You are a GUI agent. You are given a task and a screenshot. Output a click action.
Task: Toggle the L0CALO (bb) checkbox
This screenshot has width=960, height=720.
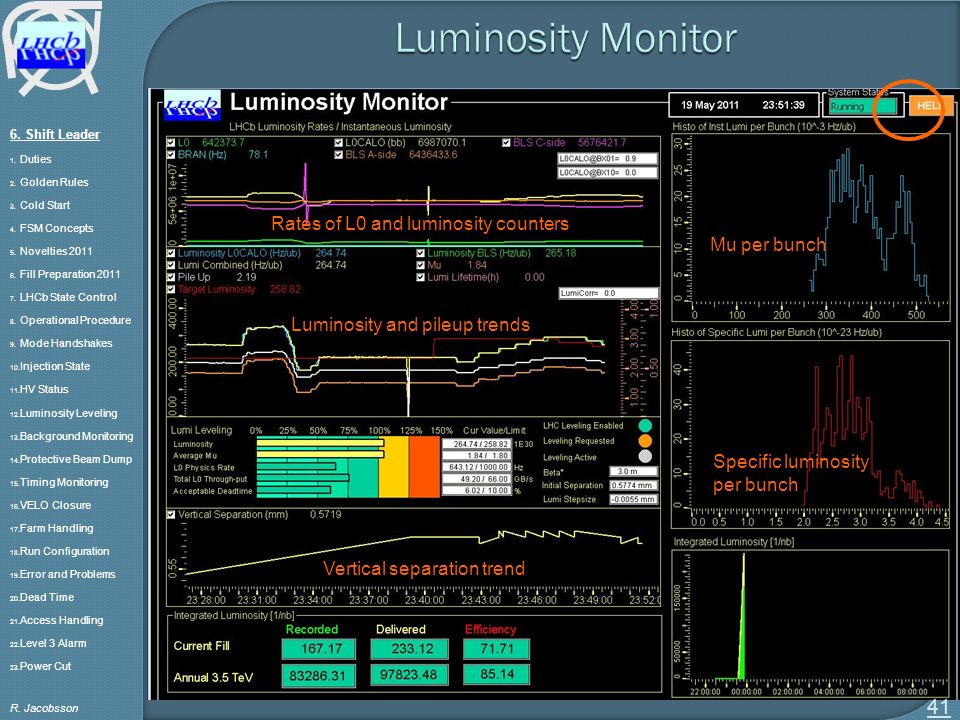[x=339, y=143]
